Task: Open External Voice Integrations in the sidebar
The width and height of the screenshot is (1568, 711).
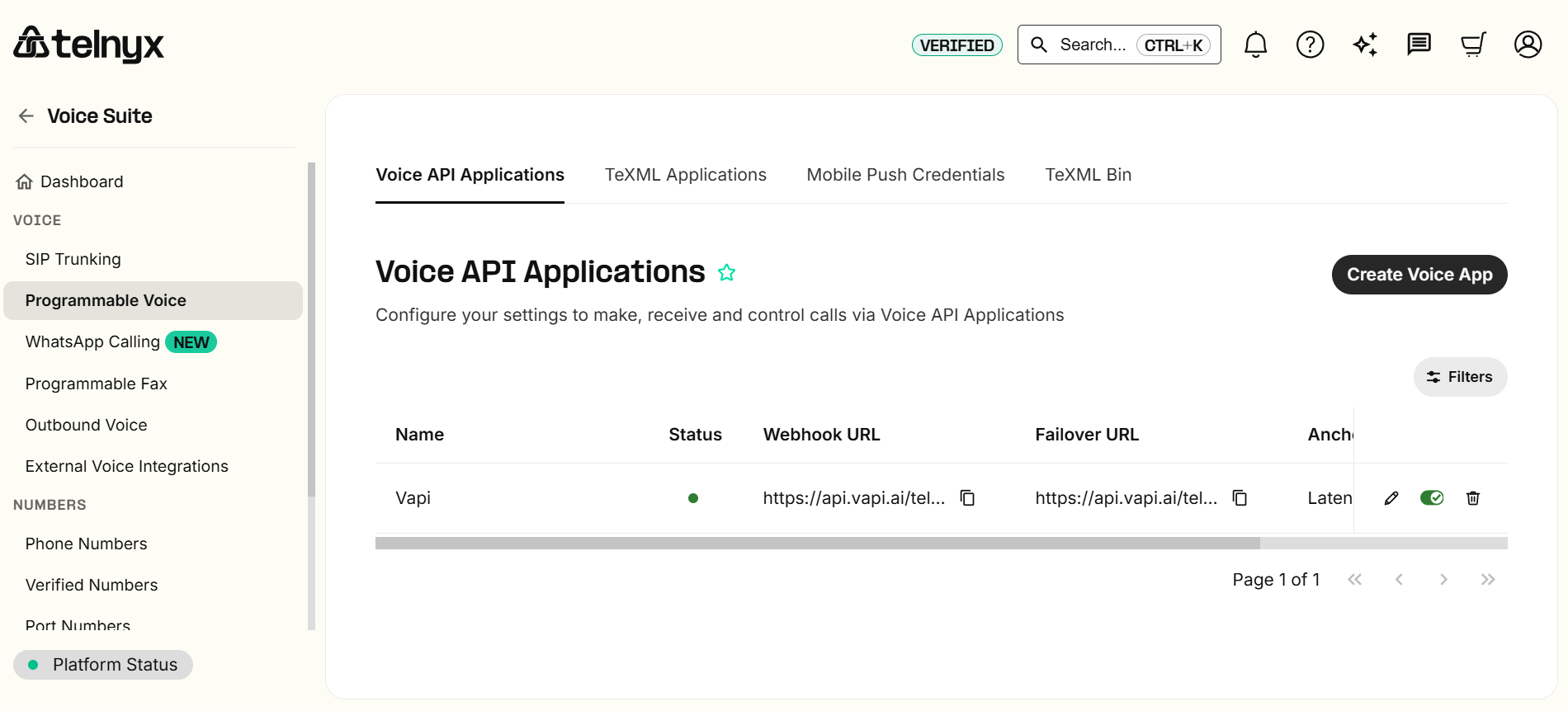Action: click(x=127, y=466)
